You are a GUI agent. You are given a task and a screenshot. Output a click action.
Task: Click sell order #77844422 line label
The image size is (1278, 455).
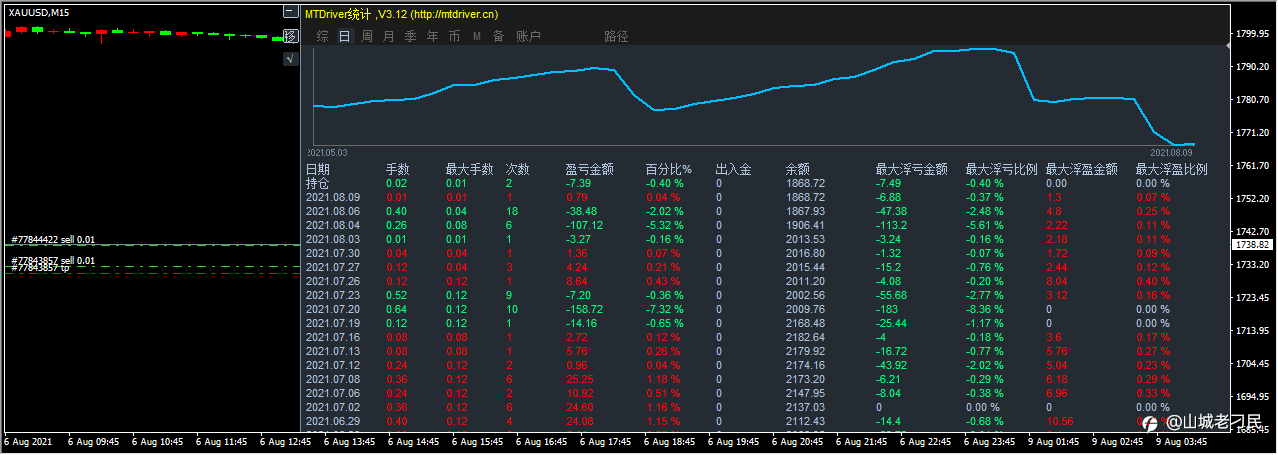coord(53,240)
